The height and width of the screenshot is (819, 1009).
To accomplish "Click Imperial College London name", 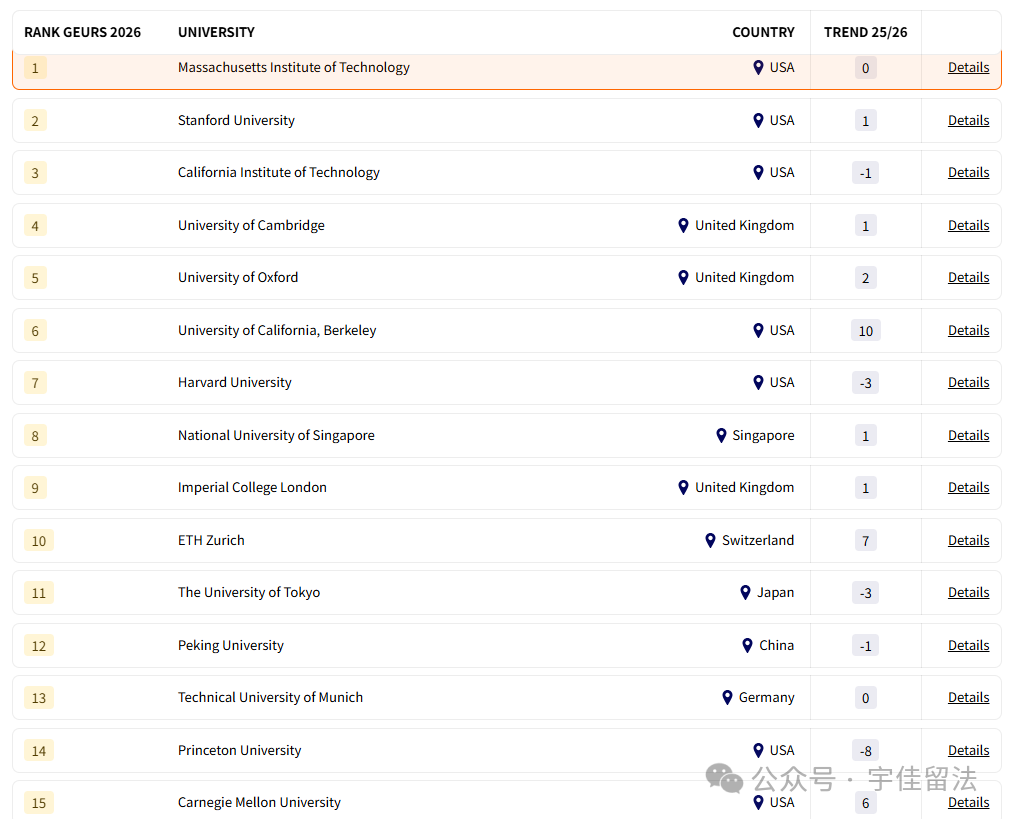I will point(252,488).
